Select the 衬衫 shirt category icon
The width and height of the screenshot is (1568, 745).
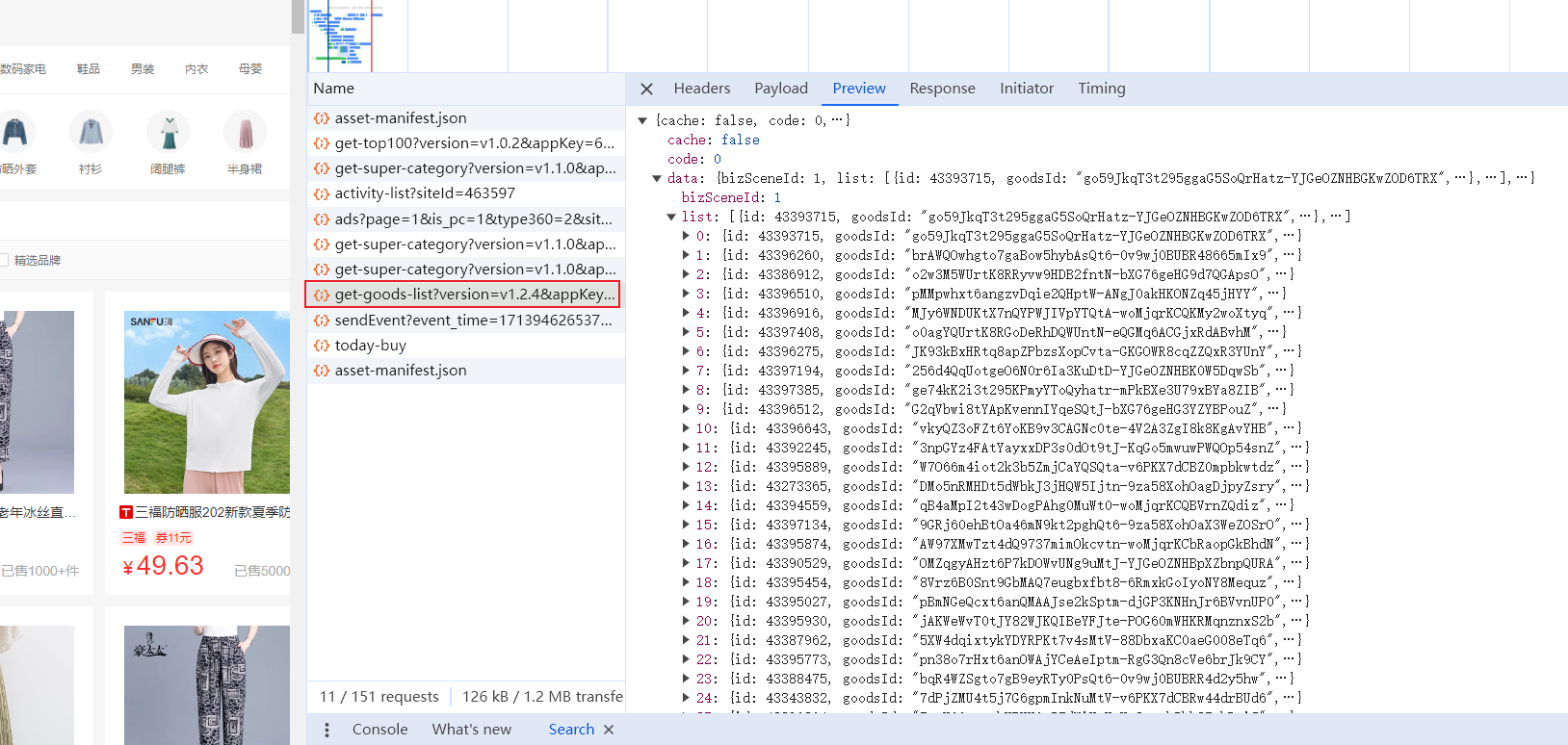[91, 132]
